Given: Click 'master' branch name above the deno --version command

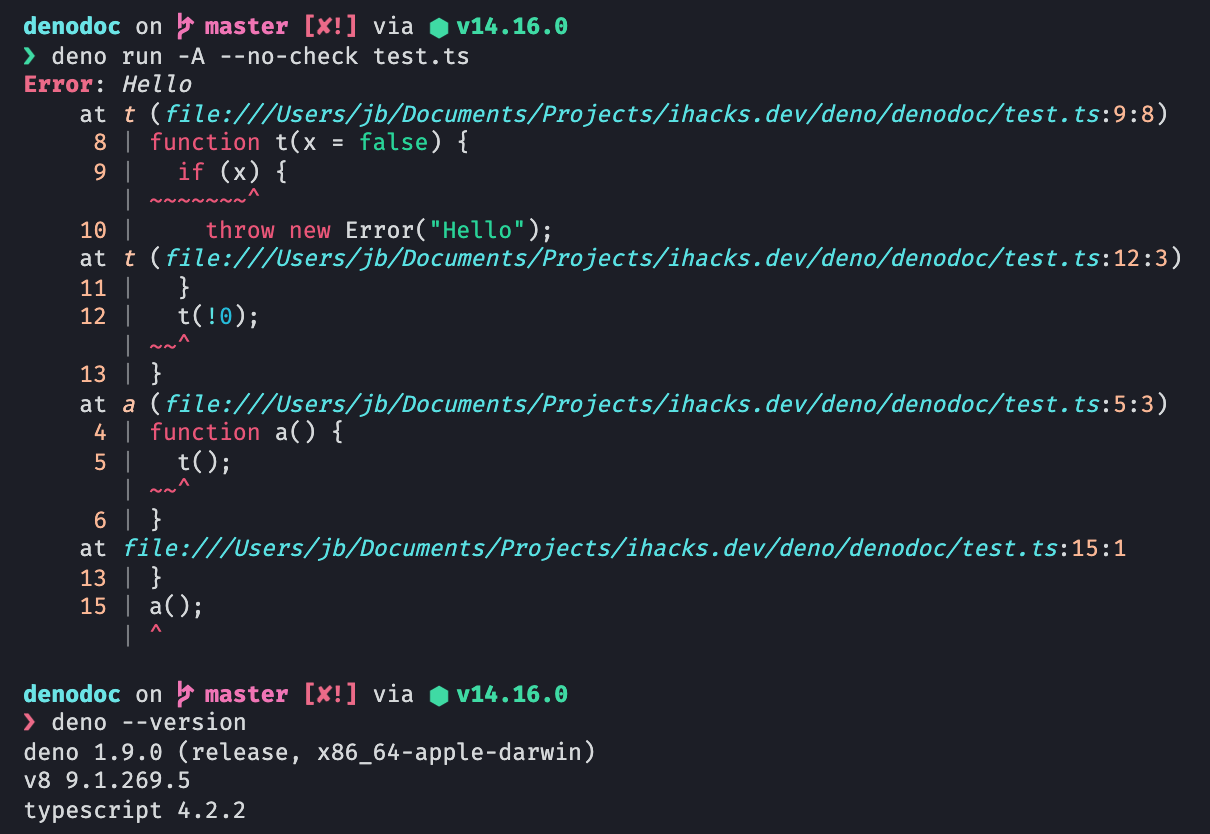Looking at the screenshot, I should coord(246,694).
